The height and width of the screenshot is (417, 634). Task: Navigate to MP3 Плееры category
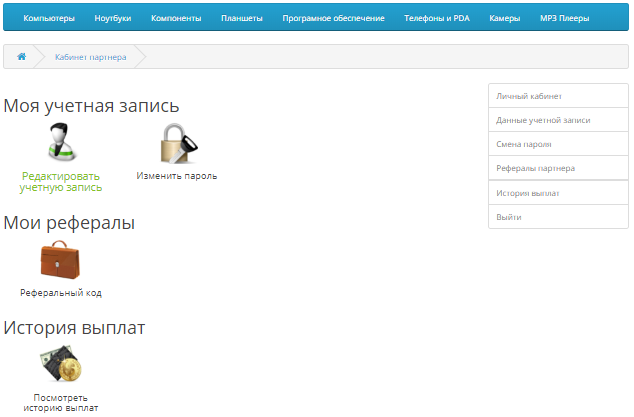pos(565,18)
